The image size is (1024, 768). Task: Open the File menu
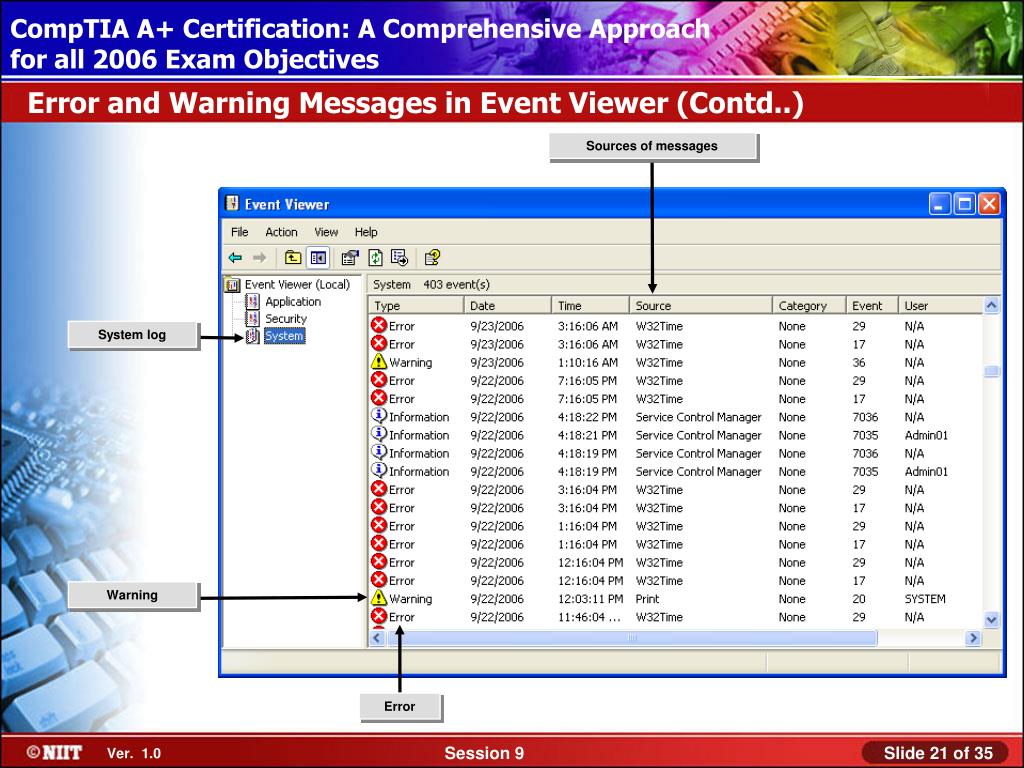pyautogui.click(x=240, y=232)
